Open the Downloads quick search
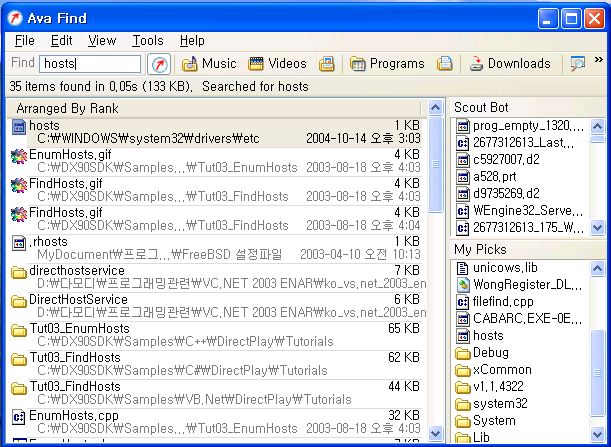 (510, 64)
